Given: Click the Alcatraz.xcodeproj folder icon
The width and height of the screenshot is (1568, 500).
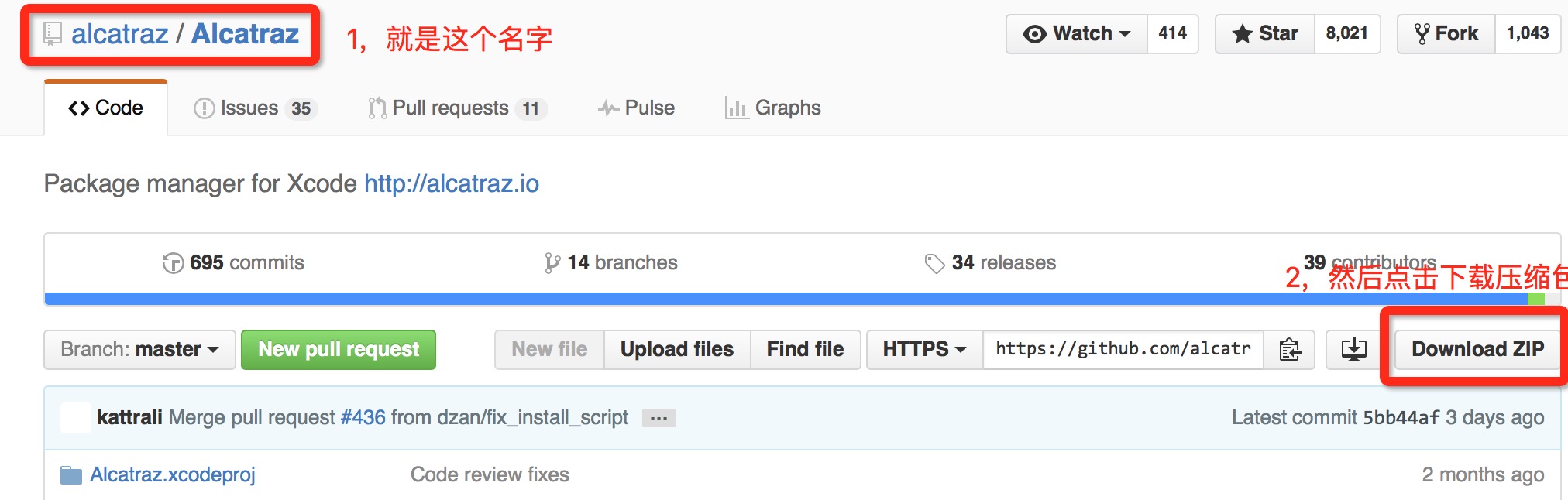Looking at the screenshot, I should click(71, 474).
